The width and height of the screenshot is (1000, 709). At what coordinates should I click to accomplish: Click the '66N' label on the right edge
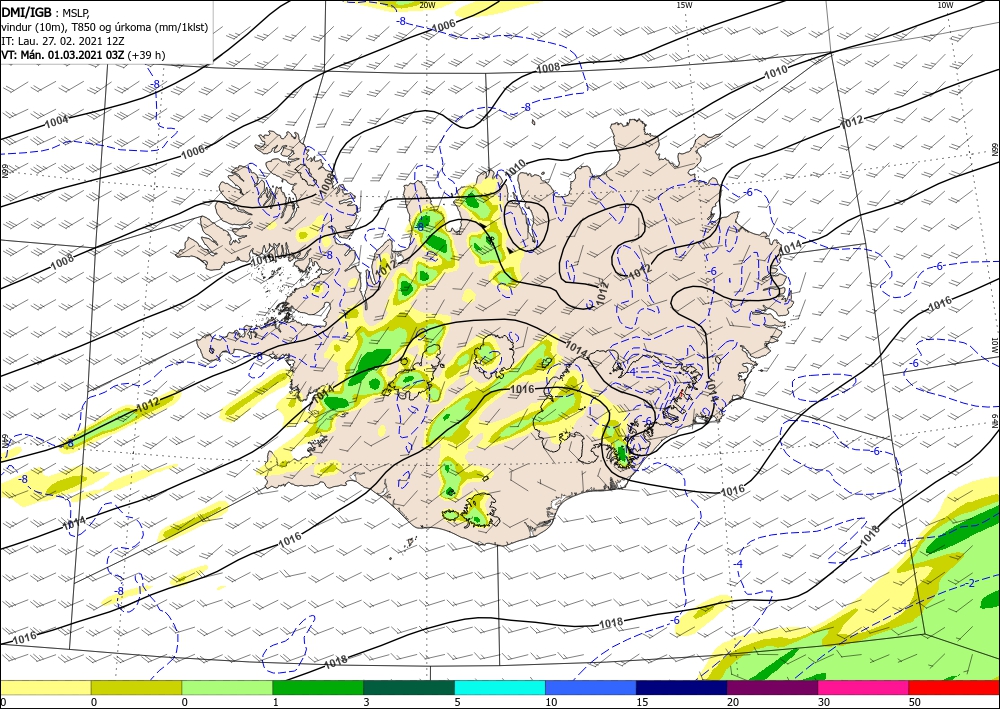994,149
